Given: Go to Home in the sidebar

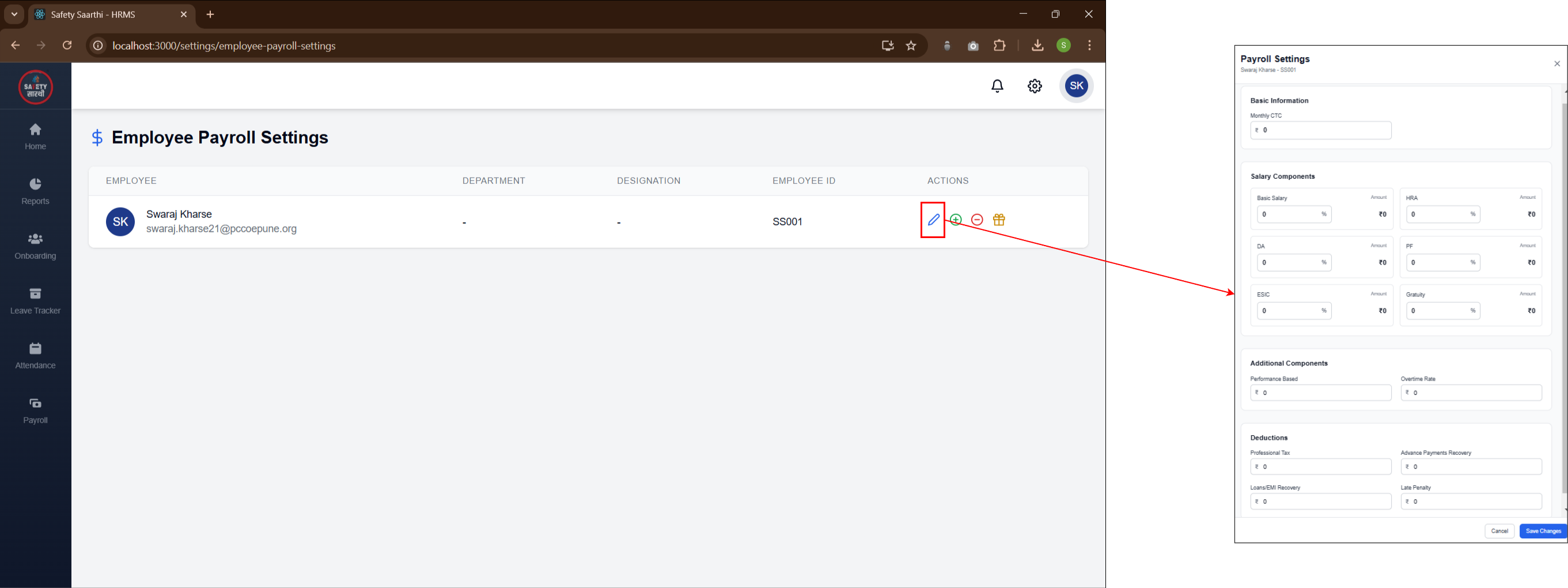Looking at the screenshot, I should (35, 137).
